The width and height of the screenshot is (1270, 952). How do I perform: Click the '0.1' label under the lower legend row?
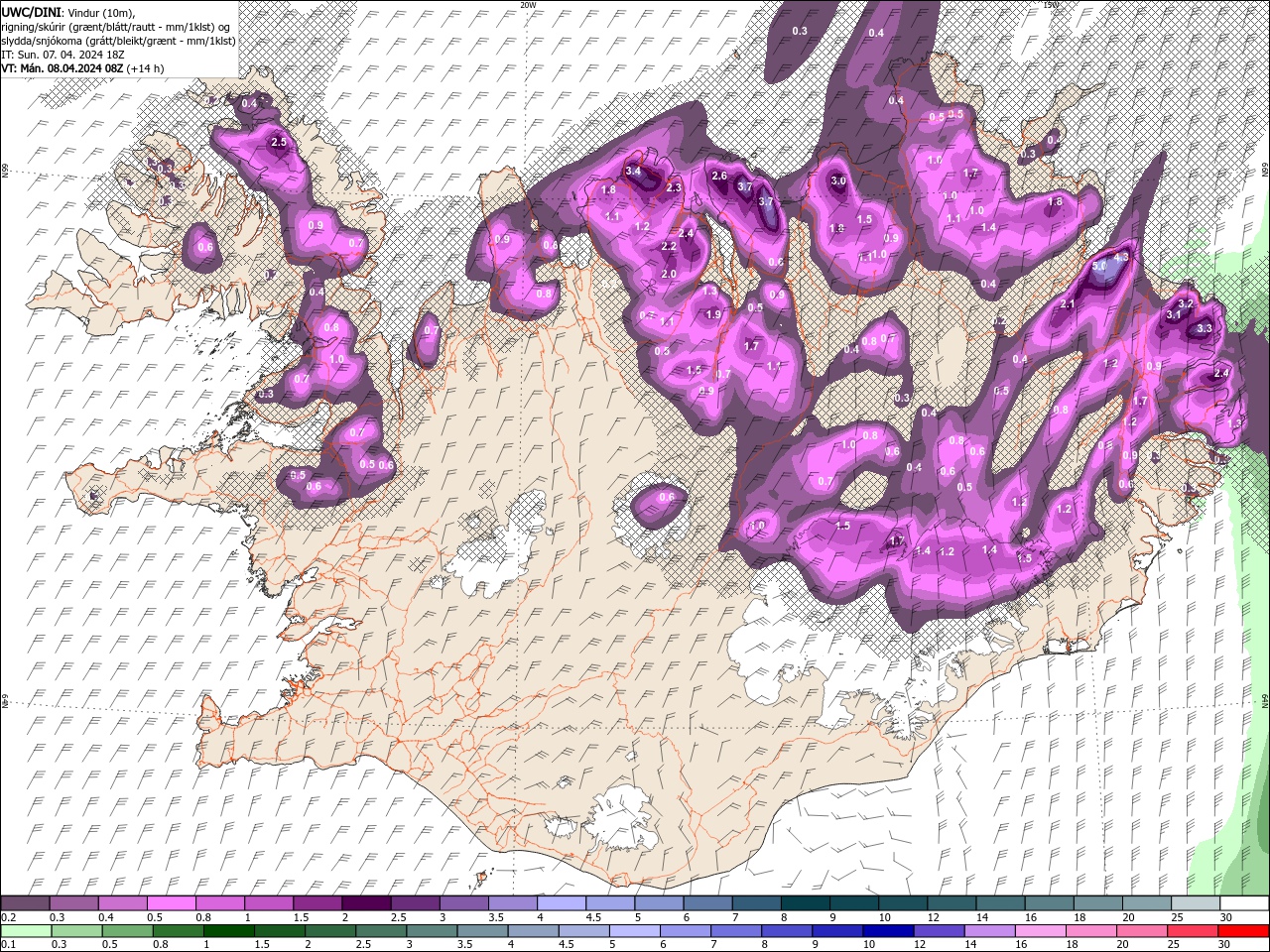point(8,945)
